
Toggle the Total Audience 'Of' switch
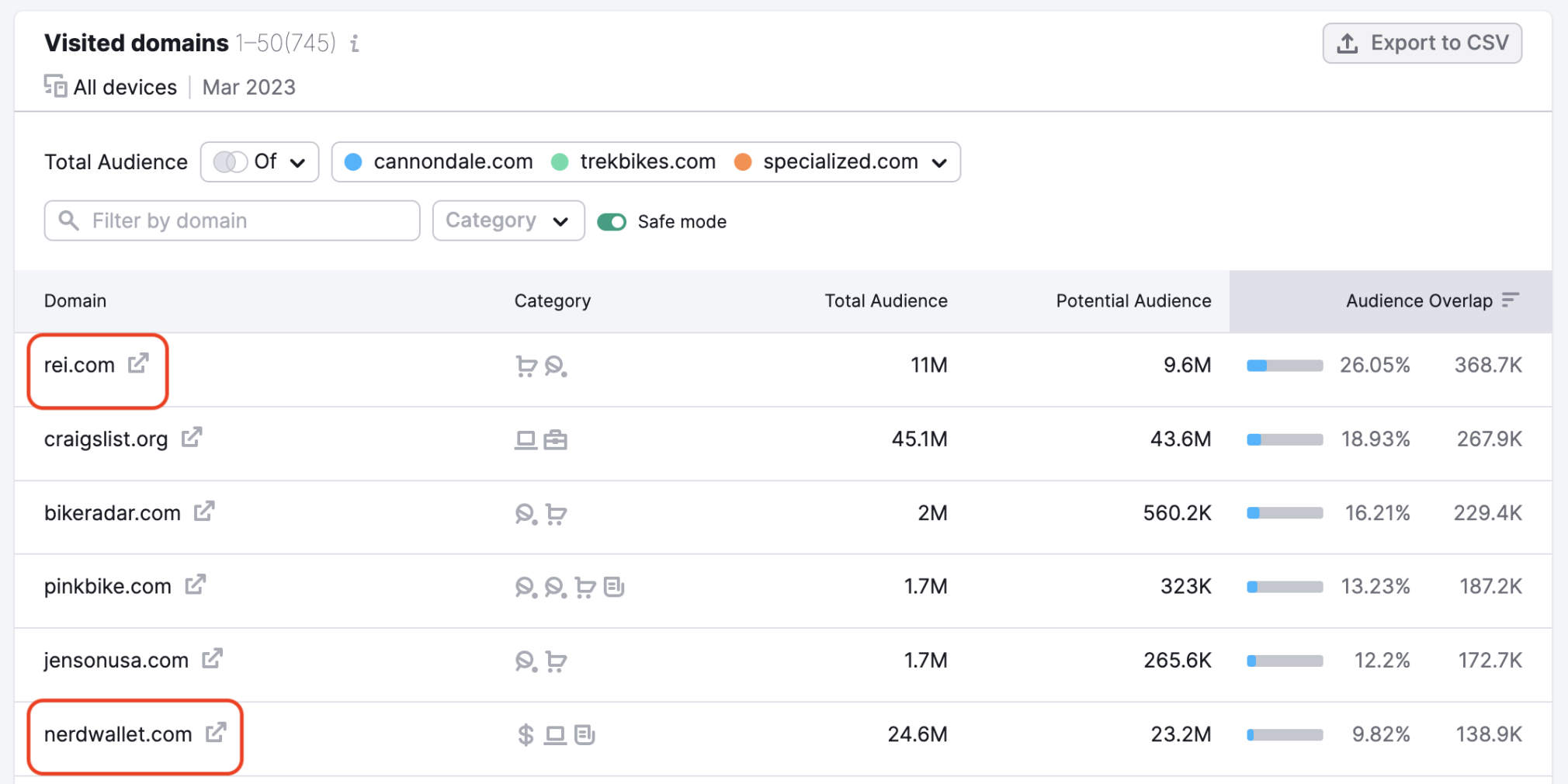pos(231,161)
